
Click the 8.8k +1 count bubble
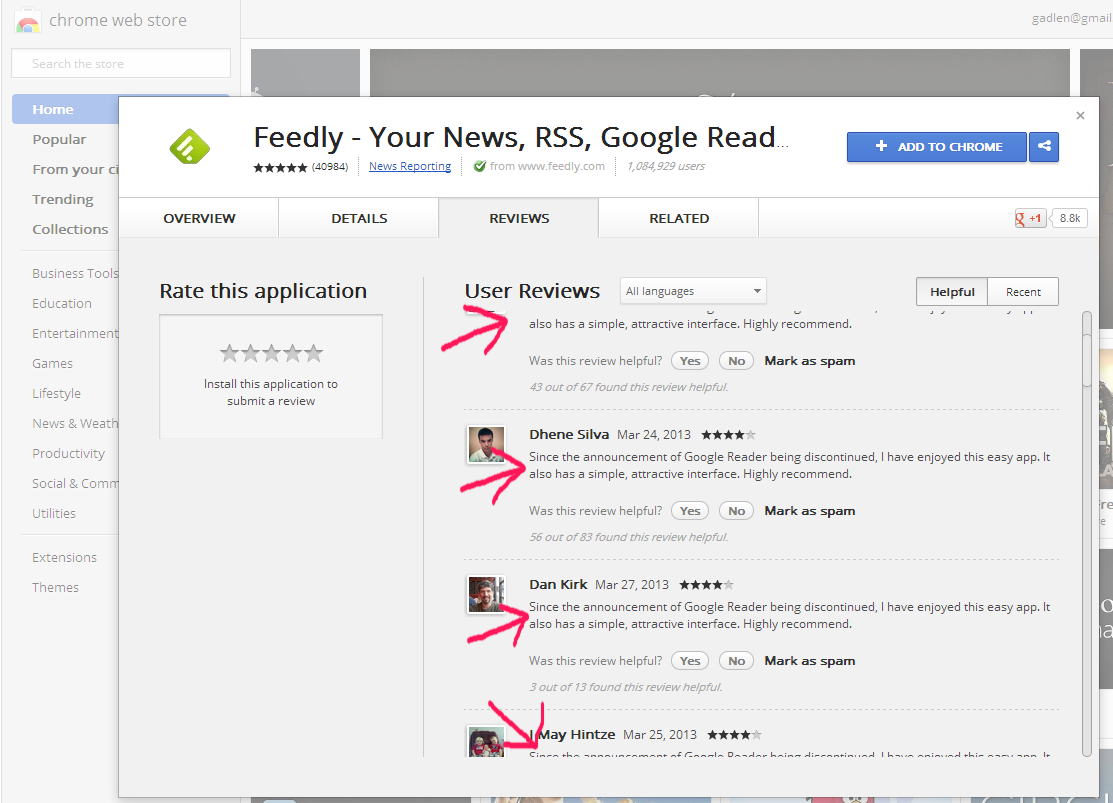click(x=1070, y=218)
